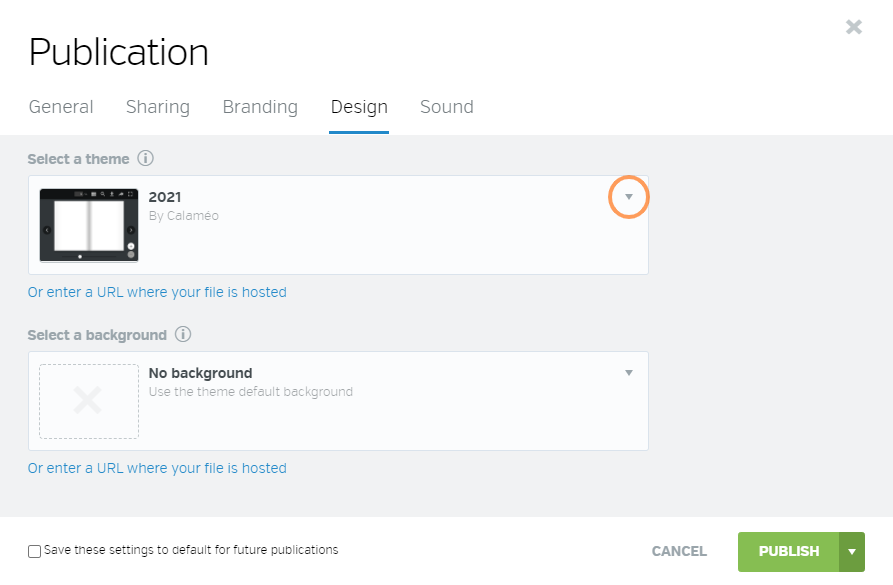Image resolution: width=893 pixels, height=585 pixels.
Task: Select the 2021 By Calaméo theme name
Action: tap(183, 206)
